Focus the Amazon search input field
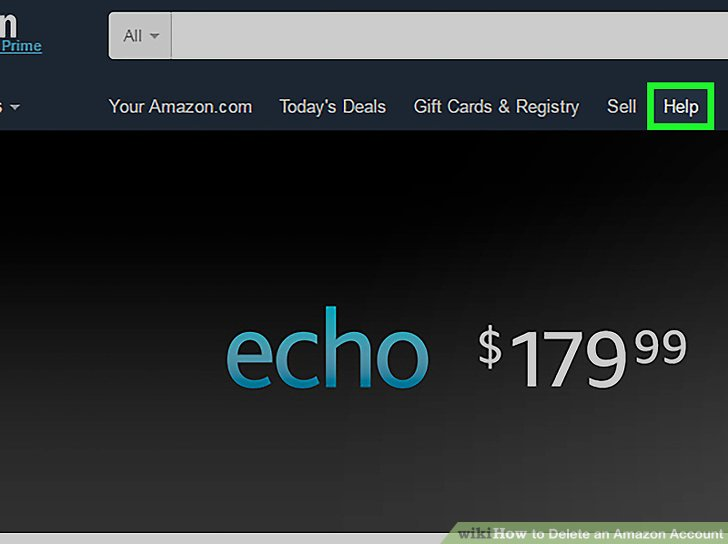The image size is (728, 544). [449, 36]
